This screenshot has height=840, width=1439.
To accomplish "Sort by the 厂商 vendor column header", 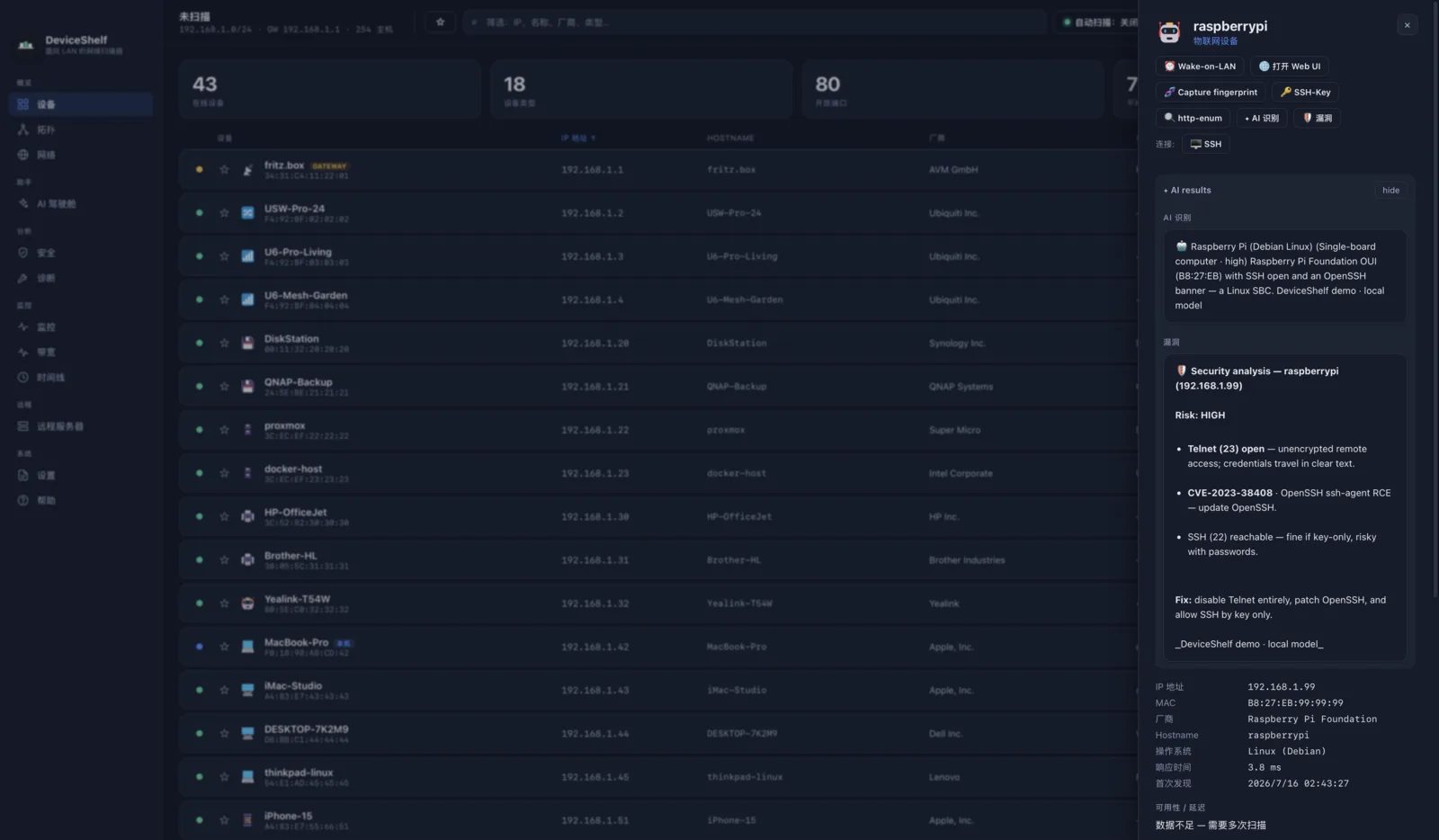I will 936,139.
